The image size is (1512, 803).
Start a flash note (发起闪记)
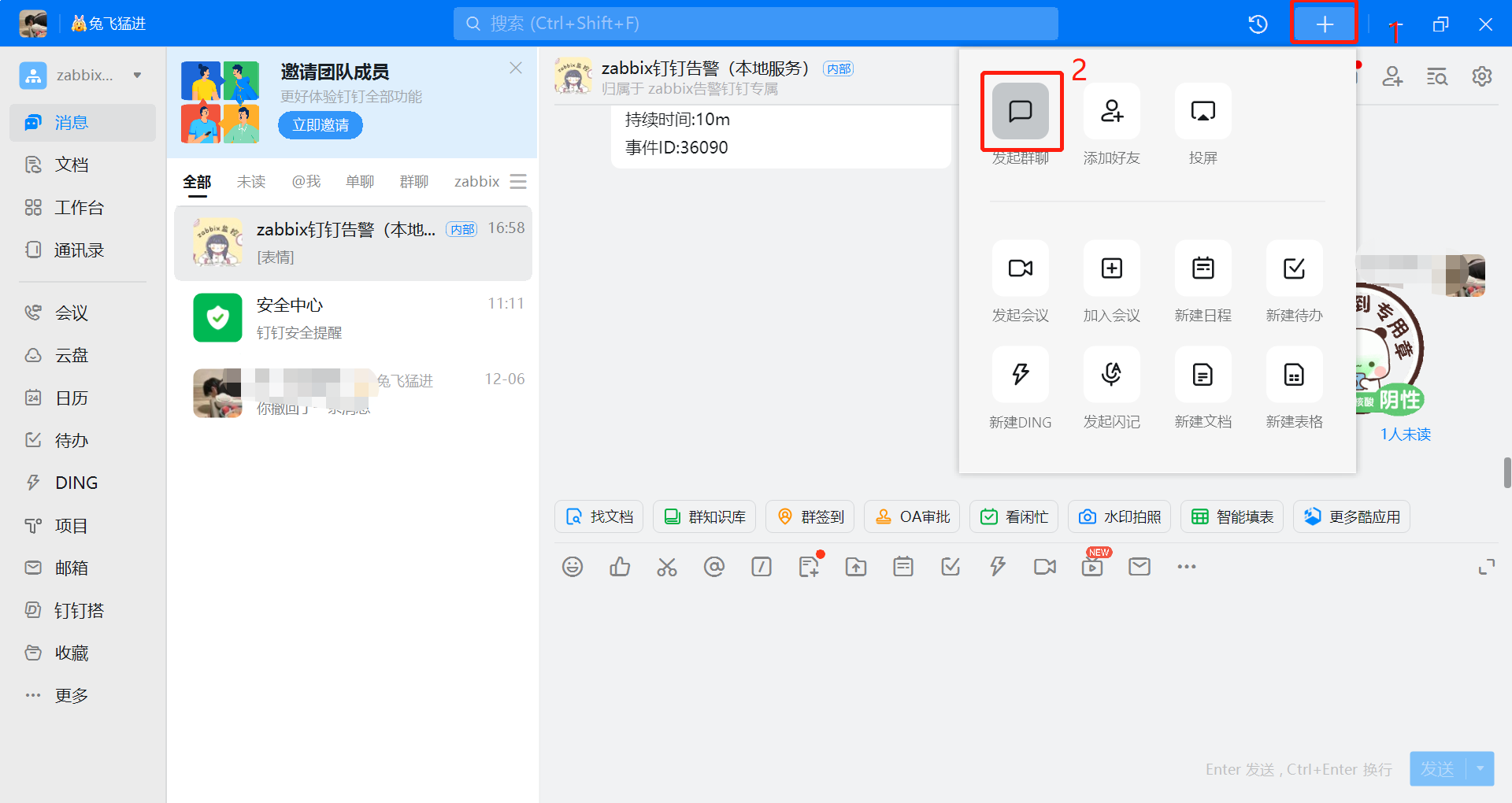click(1112, 374)
